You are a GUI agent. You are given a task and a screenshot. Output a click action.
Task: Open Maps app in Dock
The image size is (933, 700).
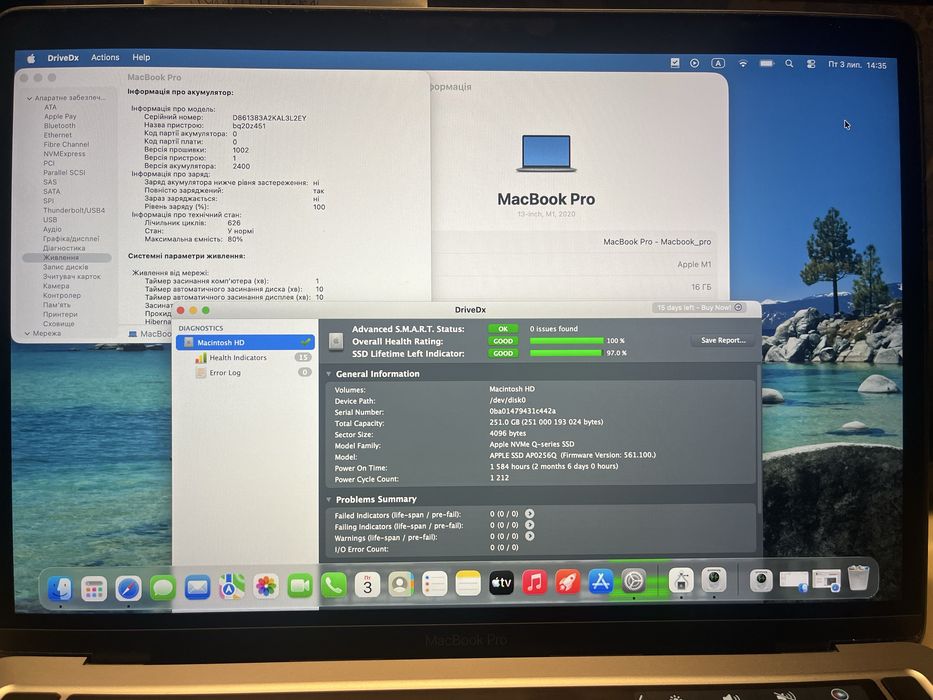click(231, 588)
